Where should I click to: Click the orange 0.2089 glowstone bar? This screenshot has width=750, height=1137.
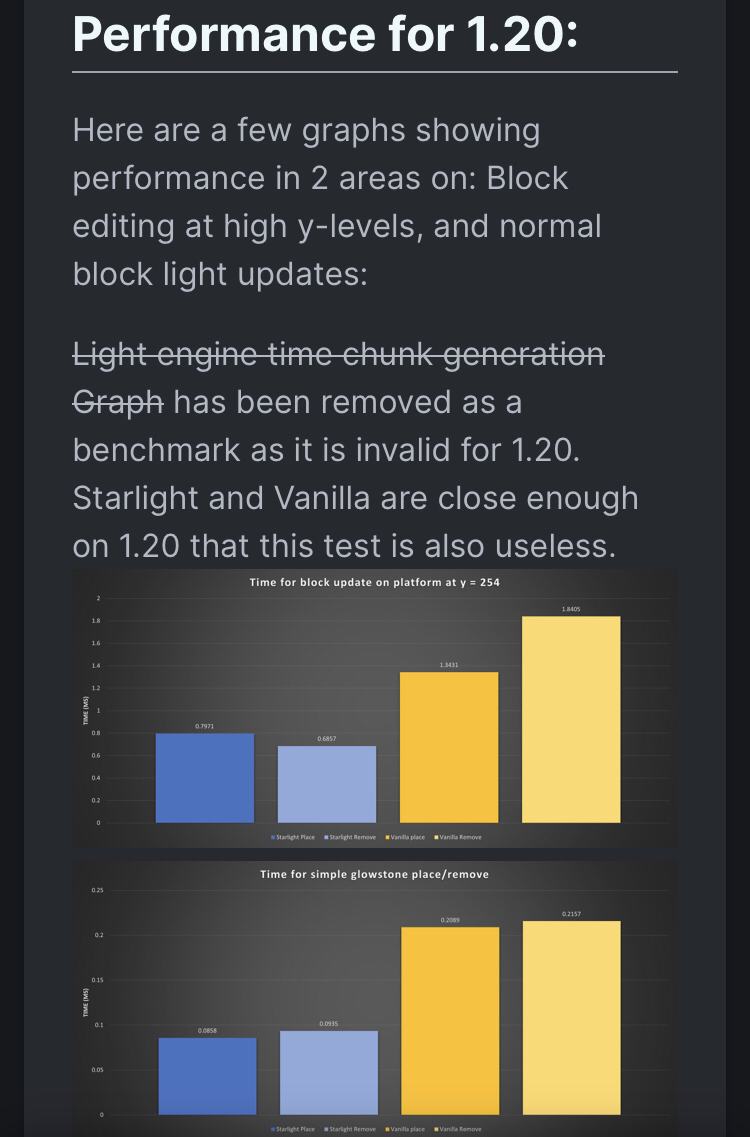(450, 1021)
